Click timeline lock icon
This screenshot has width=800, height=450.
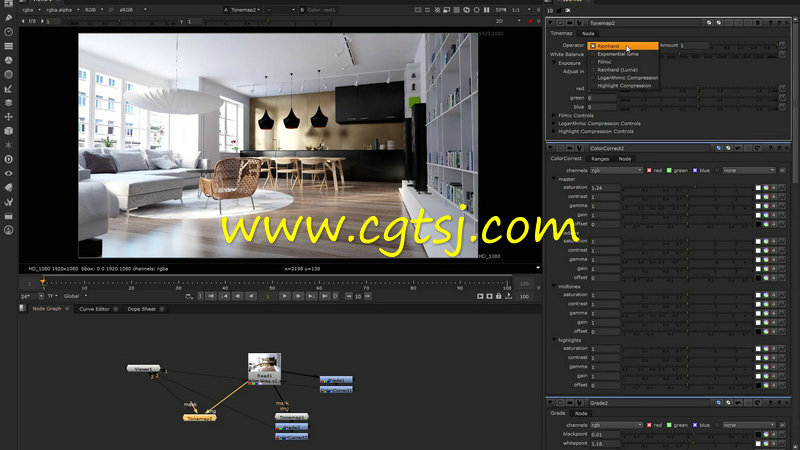[x=498, y=296]
